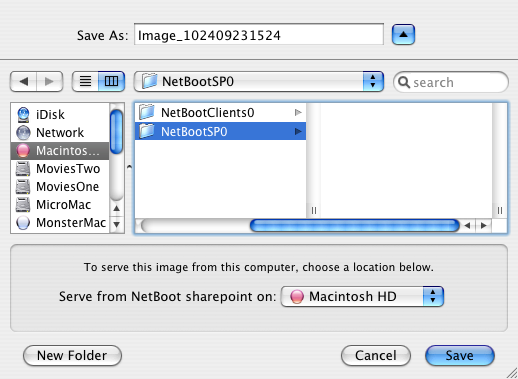Screen dimensions: 518x379
Task: Select the NetBootSP0 folder row
Action: pos(220,131)
